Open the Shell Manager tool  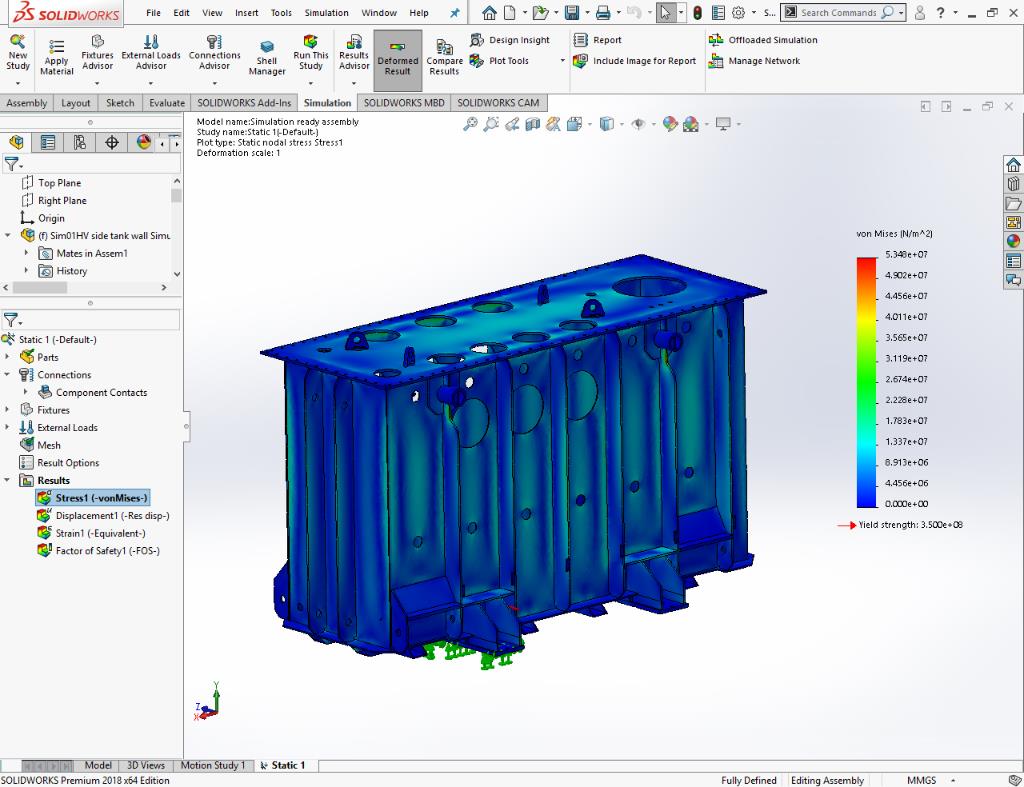pos(267,58)
